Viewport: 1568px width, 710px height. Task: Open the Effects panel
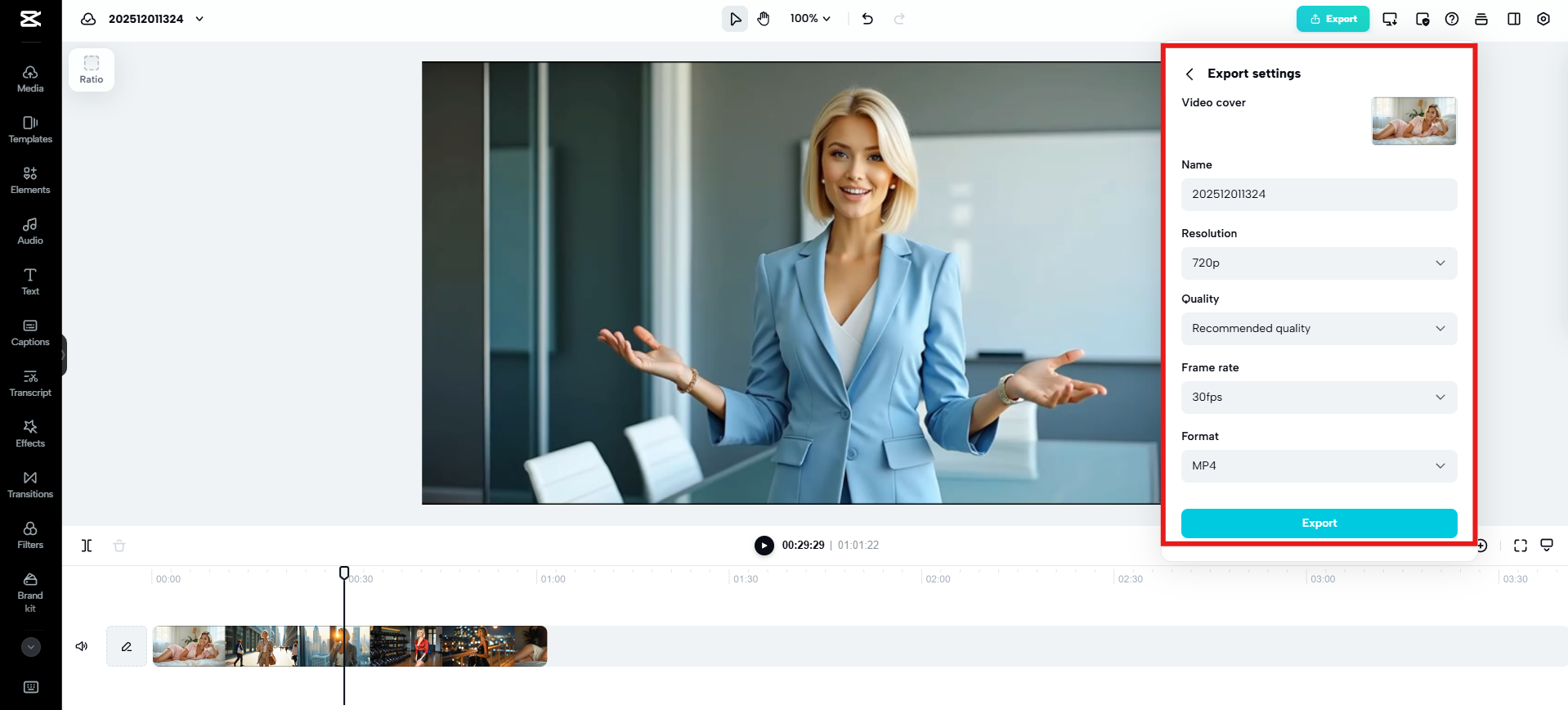click(x=30, y=434)
